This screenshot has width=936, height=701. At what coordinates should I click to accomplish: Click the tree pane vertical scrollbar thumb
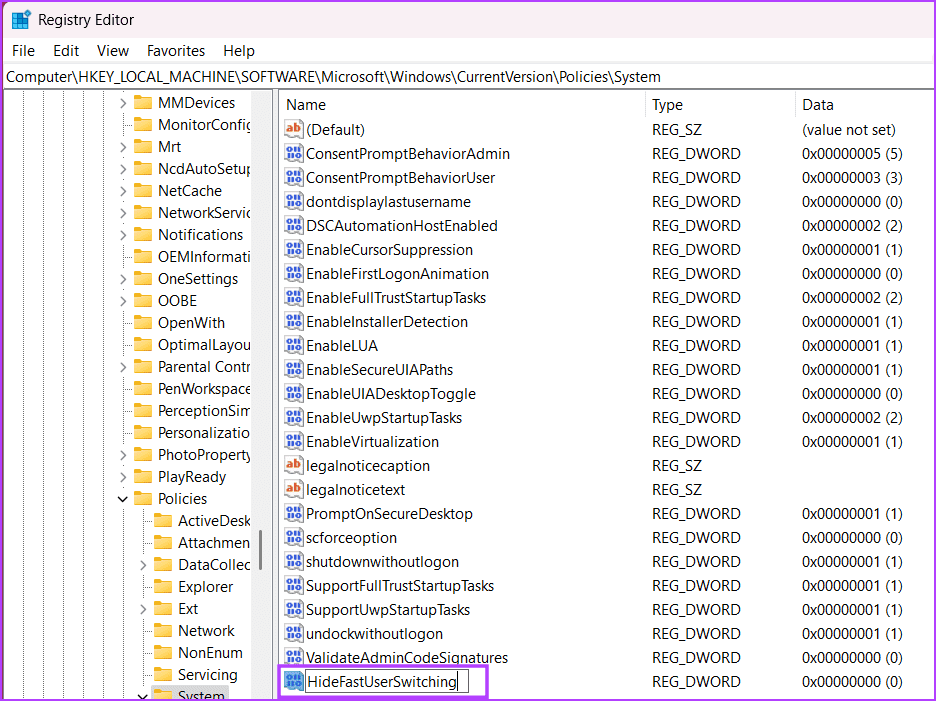click(x=260, y=549)
